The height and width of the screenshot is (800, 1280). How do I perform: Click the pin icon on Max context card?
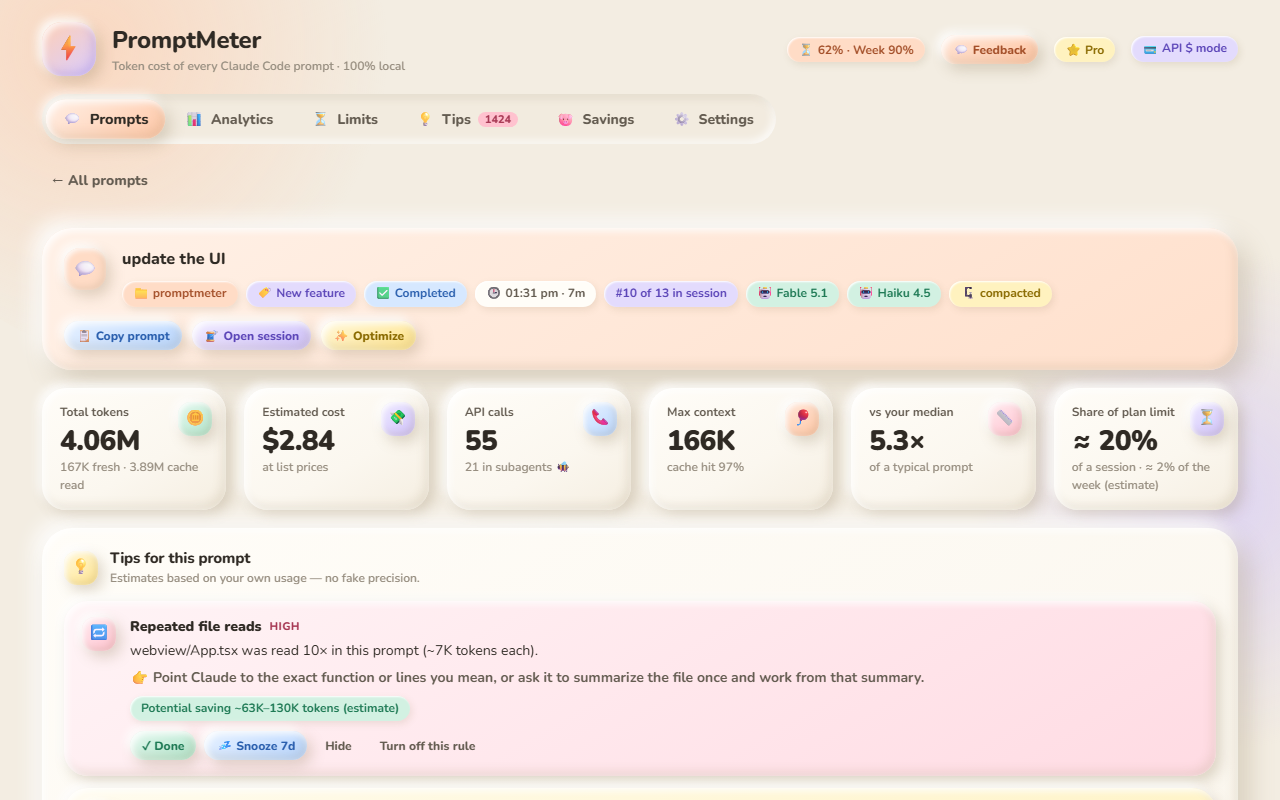point(803,419)
